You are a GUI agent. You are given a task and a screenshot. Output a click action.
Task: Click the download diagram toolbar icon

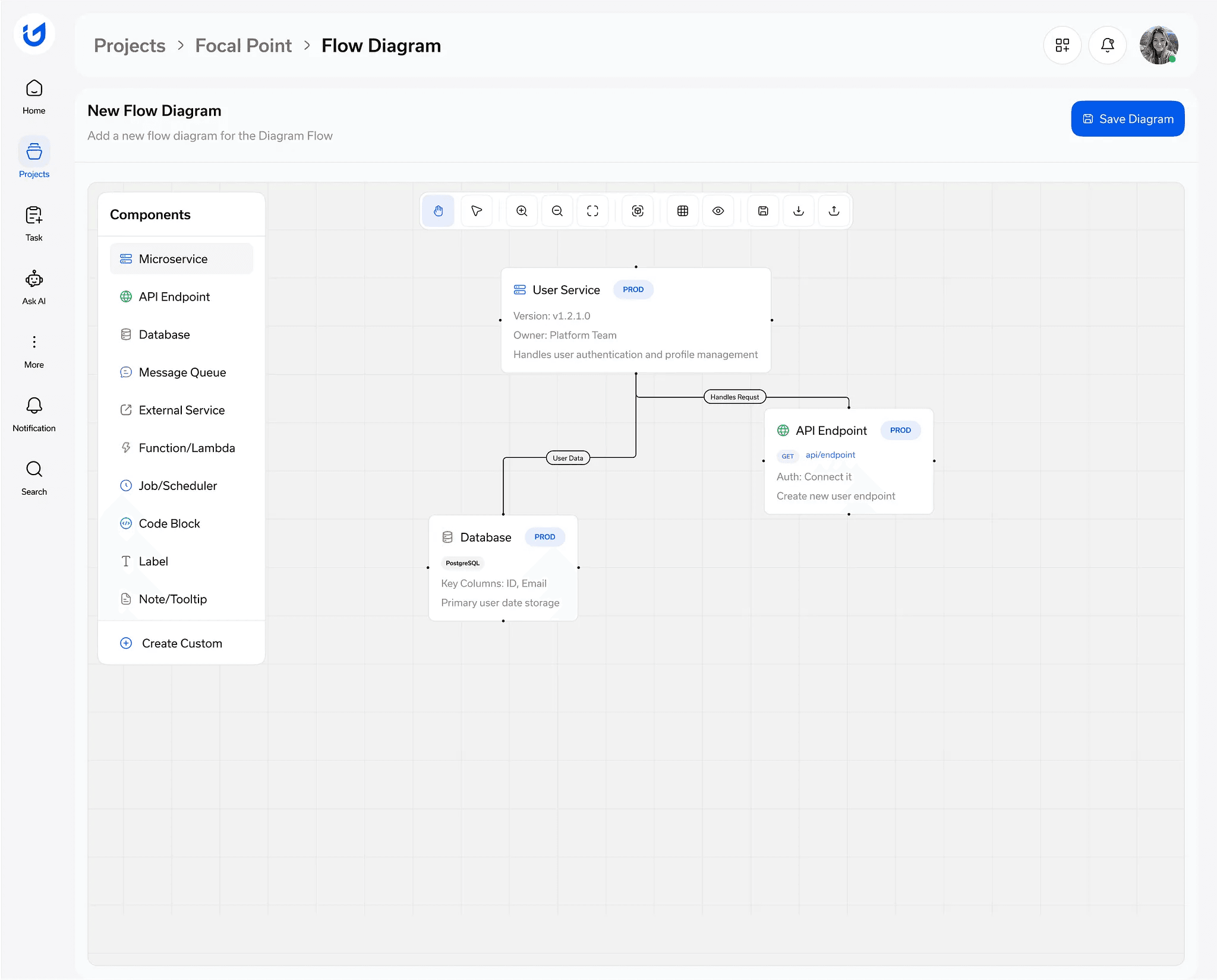coord(799,211)
